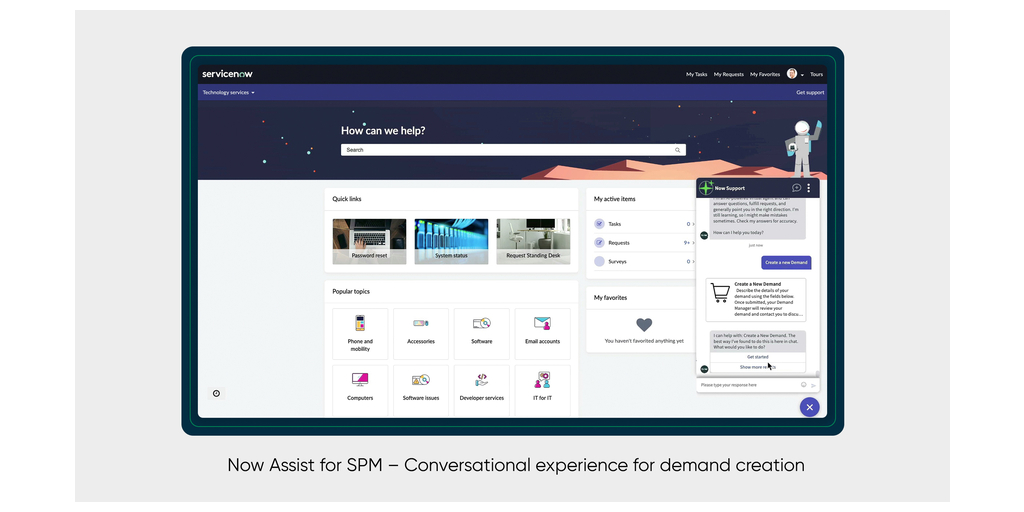The width and height of the screenshot is (1024, 512).
Task: Open the emoji picker in chat
Action: [x=804, y=385]
